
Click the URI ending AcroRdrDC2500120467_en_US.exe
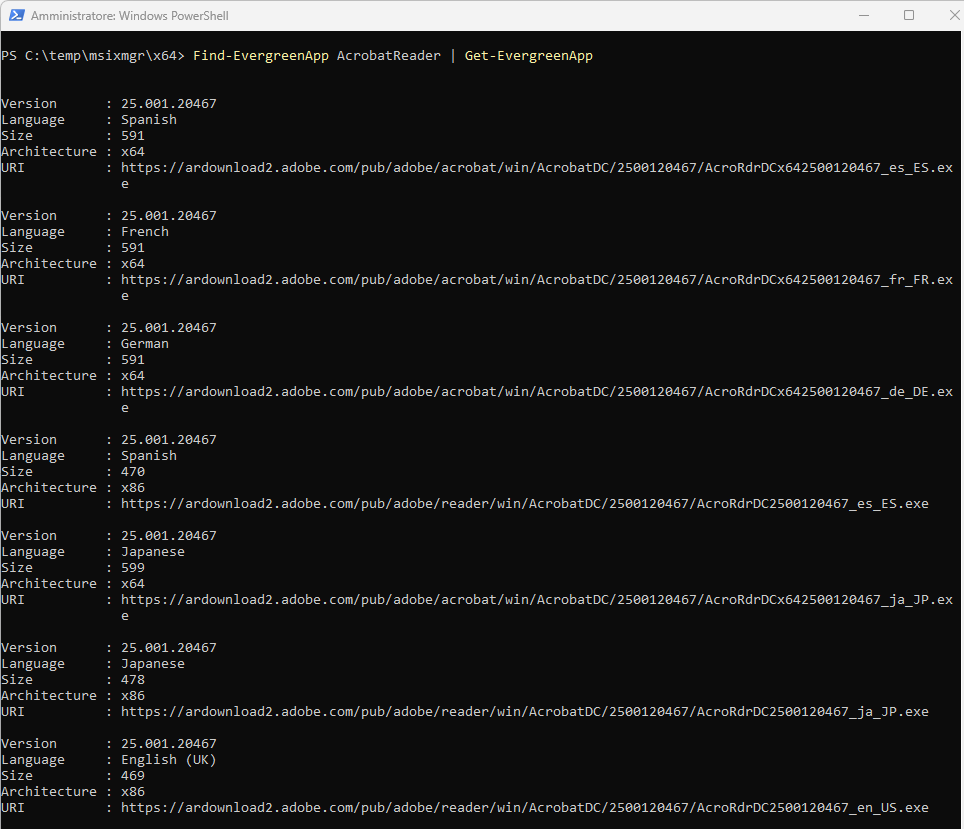click(x=524, y=807)
